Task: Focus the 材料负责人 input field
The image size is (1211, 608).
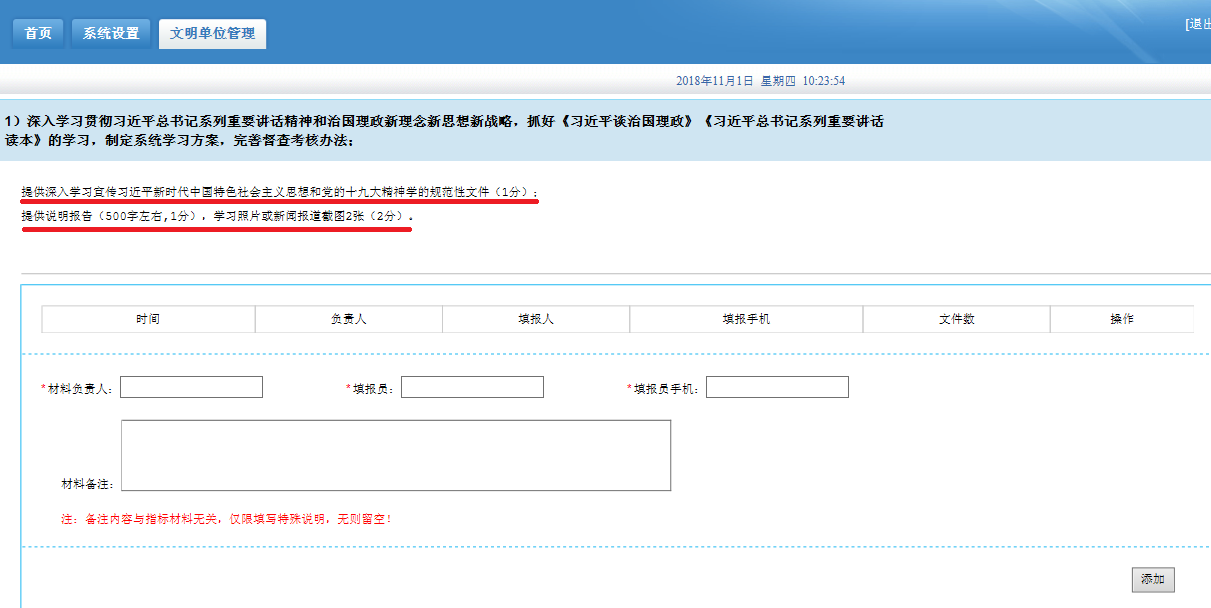Action: (191, 387)
